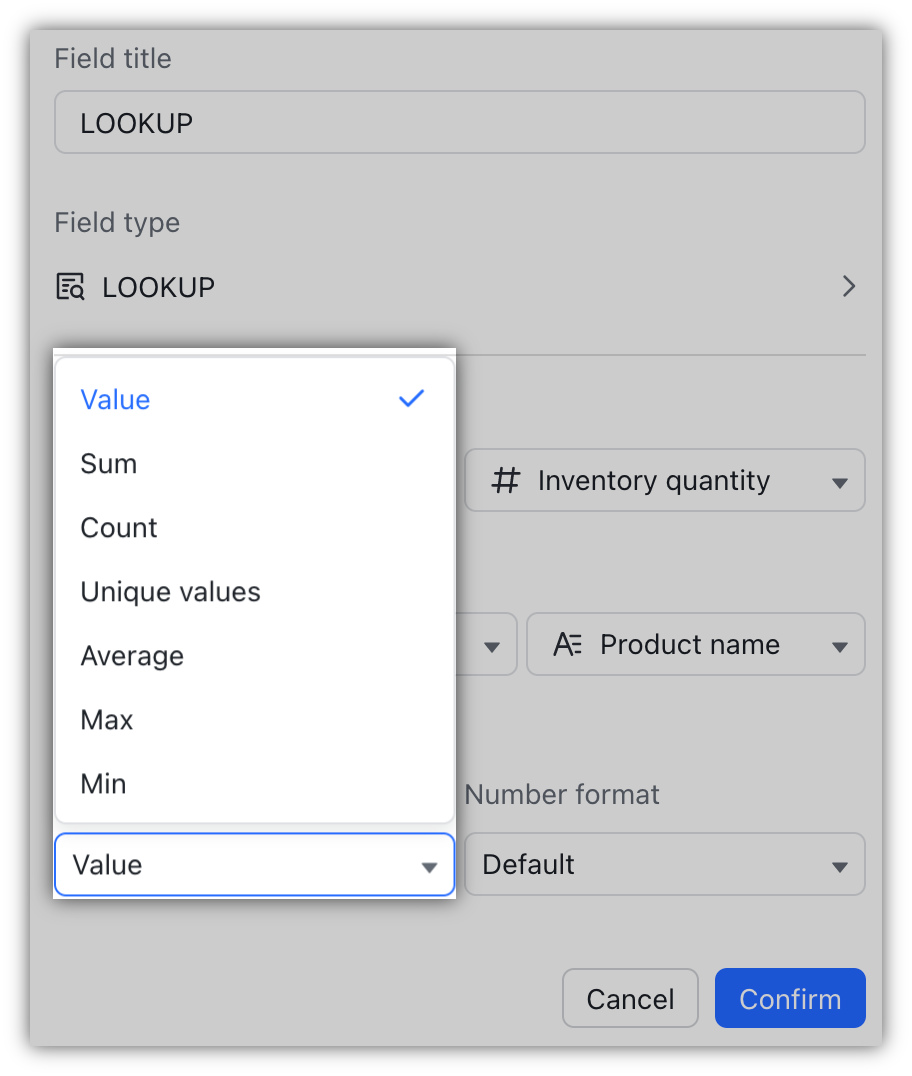Click the text field icon beside Product name
912x1076 pixels.
click(567, 644)
